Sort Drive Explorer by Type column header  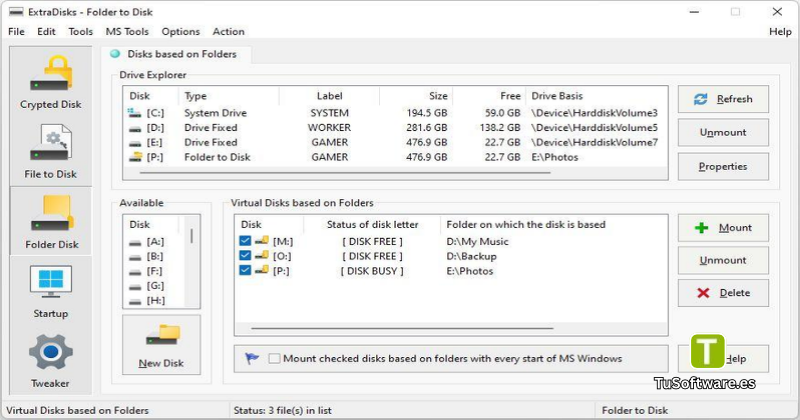tap(228, 96)
